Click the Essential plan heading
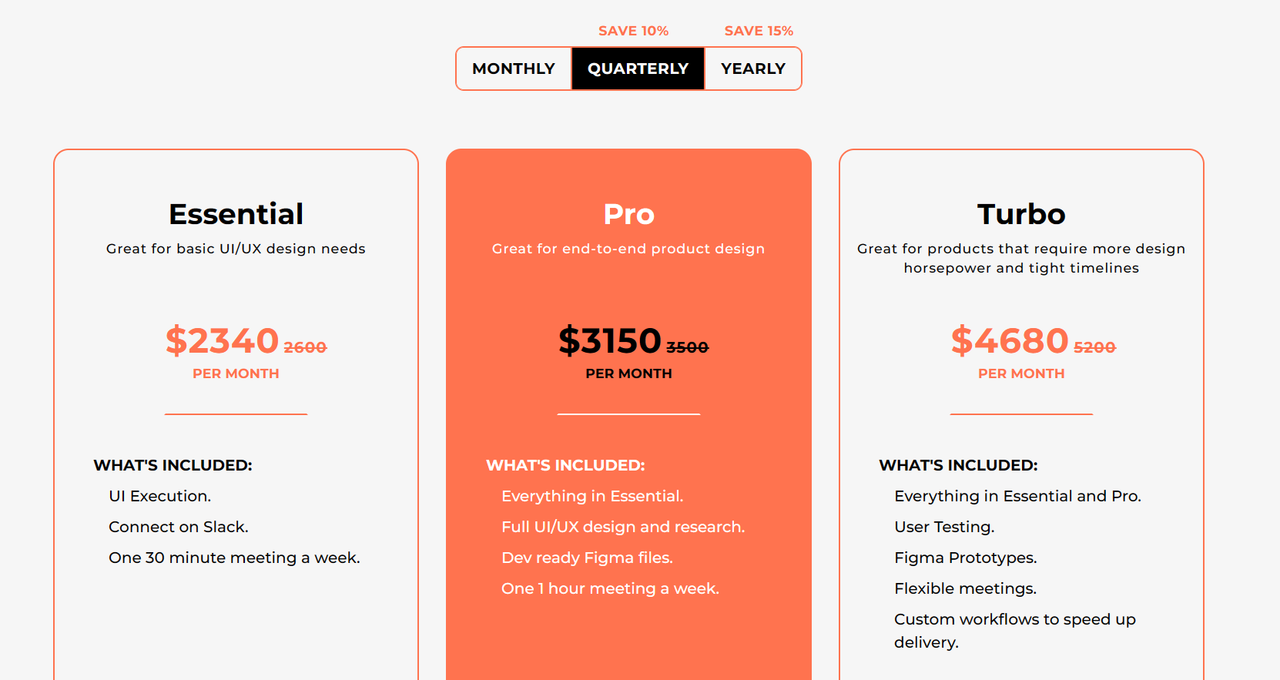Image resolution: width=1280 pixels, height=680 pixels. tap(236, 214)
